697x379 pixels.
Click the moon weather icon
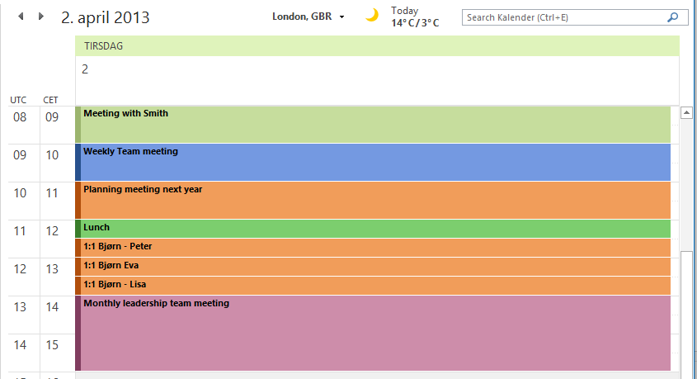click(372, 15)
